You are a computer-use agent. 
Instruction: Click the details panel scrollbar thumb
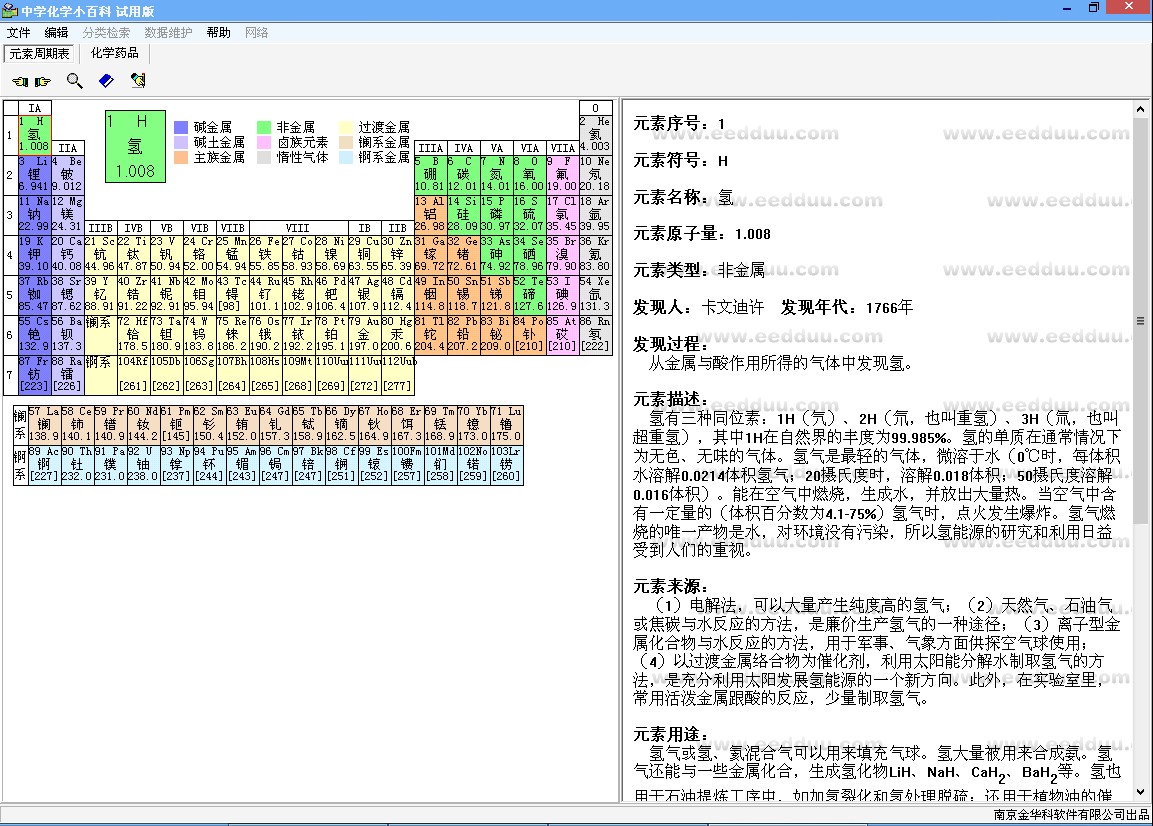point(1140,321)
